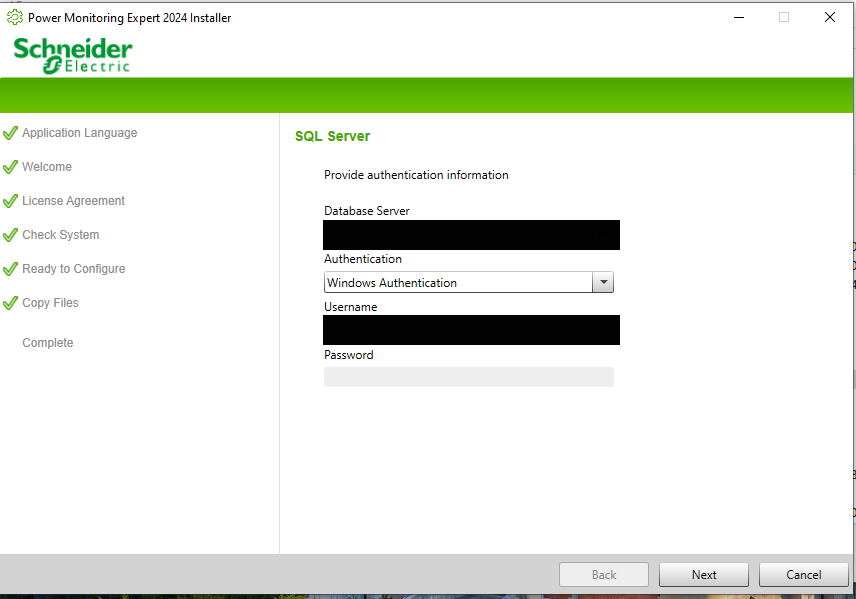Click the Authentication label
The width and height of the screenshot is (856, 599).
click(362, 259)
